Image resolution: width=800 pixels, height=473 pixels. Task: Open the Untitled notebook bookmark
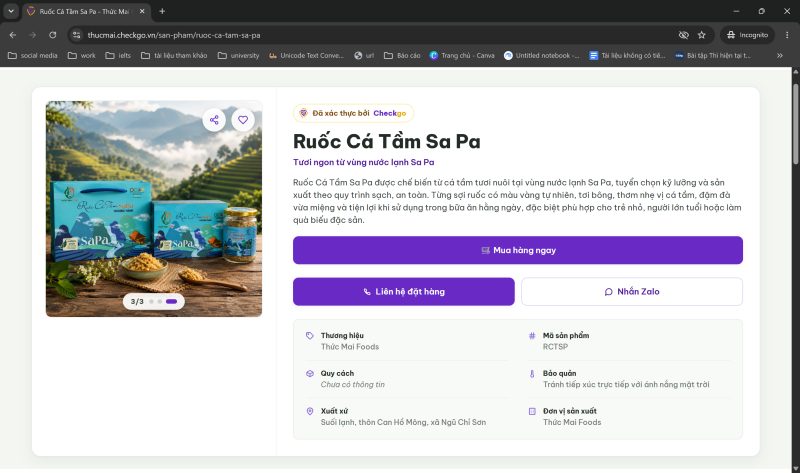point(542,56)
